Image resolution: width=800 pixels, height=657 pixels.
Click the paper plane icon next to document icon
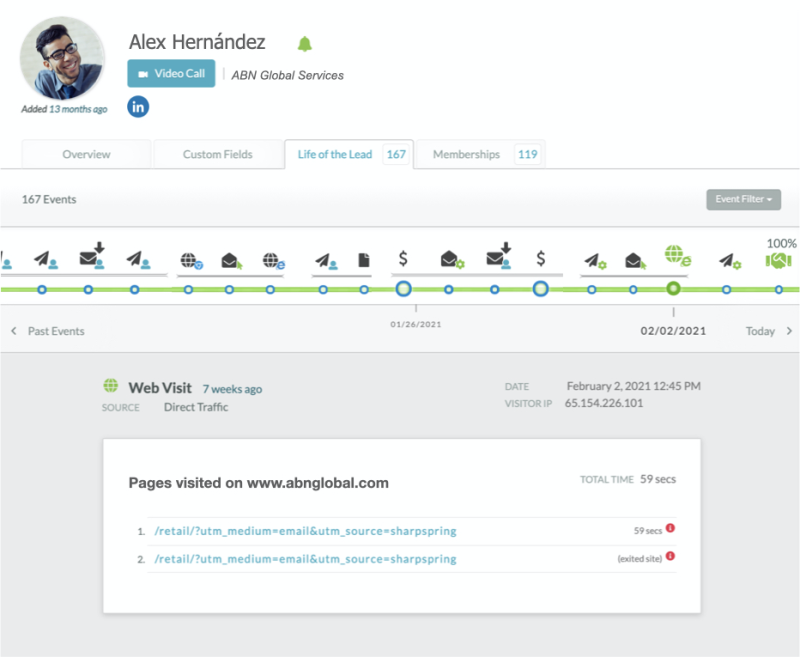click(326, 261)
